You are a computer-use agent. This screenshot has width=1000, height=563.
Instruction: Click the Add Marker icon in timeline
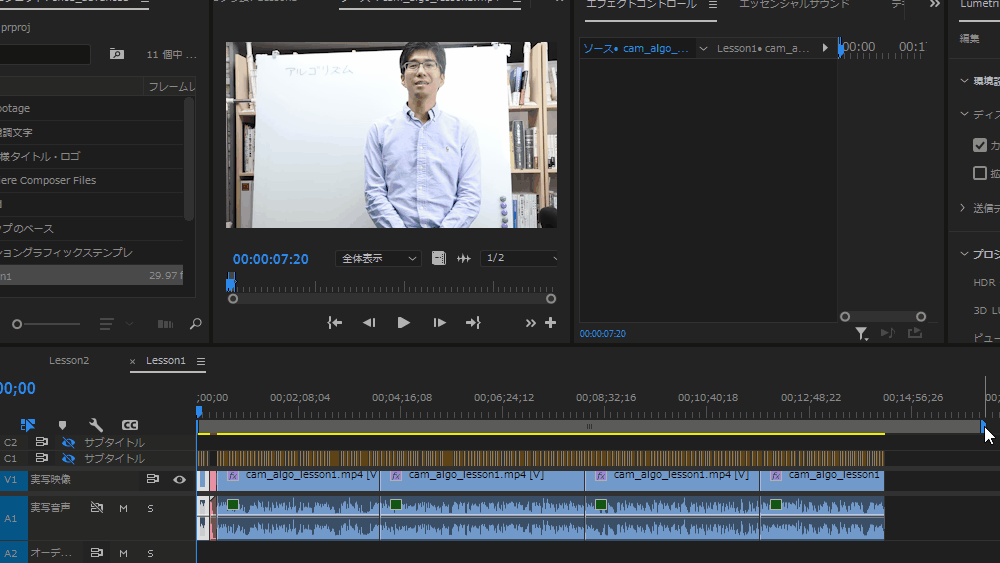point(62,425)
